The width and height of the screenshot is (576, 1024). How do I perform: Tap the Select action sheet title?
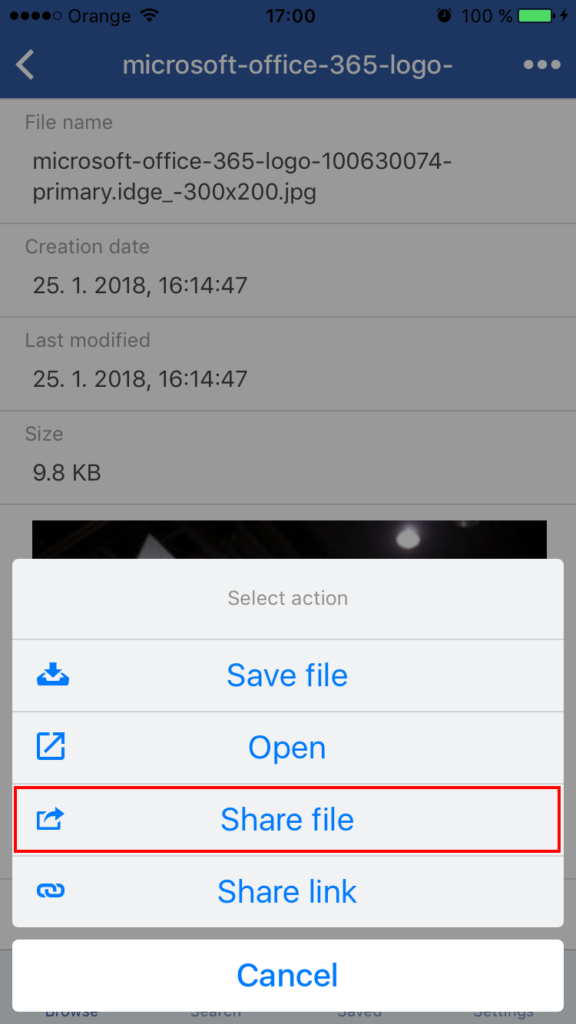click(x=288, y=598)
